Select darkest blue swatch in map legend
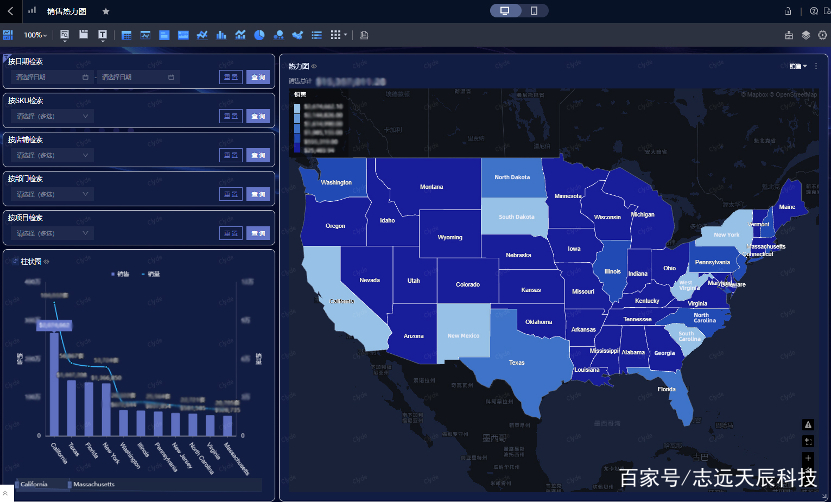The width and height of the screenshot is (832, 502). [297, 149]
